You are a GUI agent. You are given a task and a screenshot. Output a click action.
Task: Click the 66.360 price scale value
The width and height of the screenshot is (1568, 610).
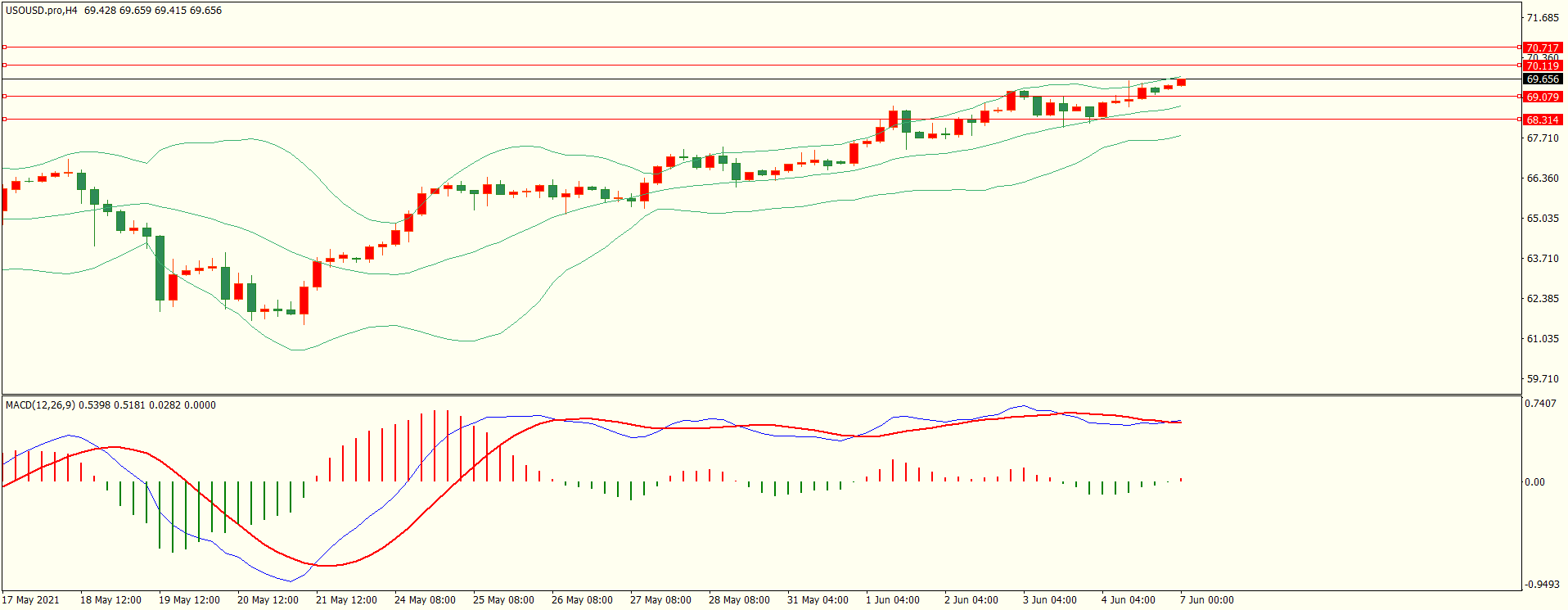pyautogui.click(x=1543, y=178)
